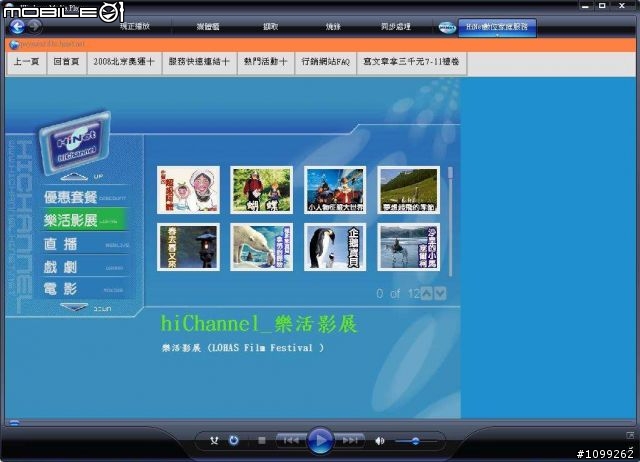This screenshot has height=462, width=640.
Task: Toggle repeat playback
Action: pos(233,440)
